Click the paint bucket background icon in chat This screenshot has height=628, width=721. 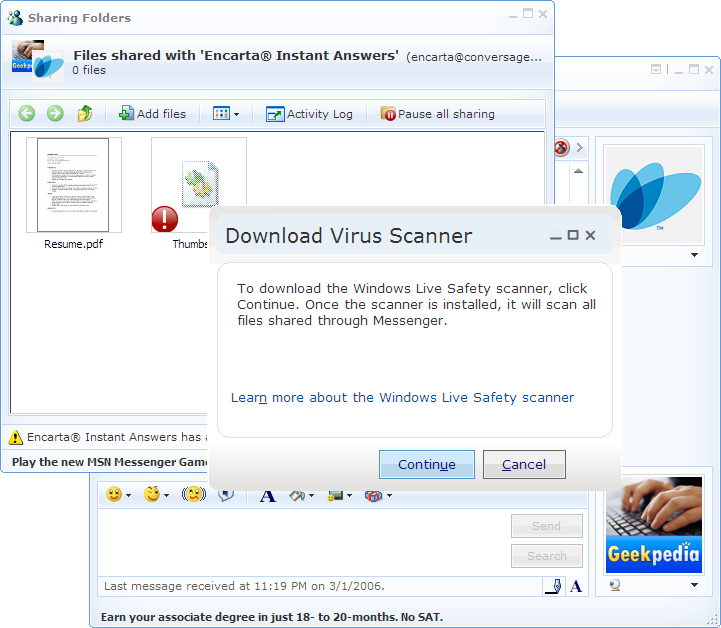coord(297,495)
